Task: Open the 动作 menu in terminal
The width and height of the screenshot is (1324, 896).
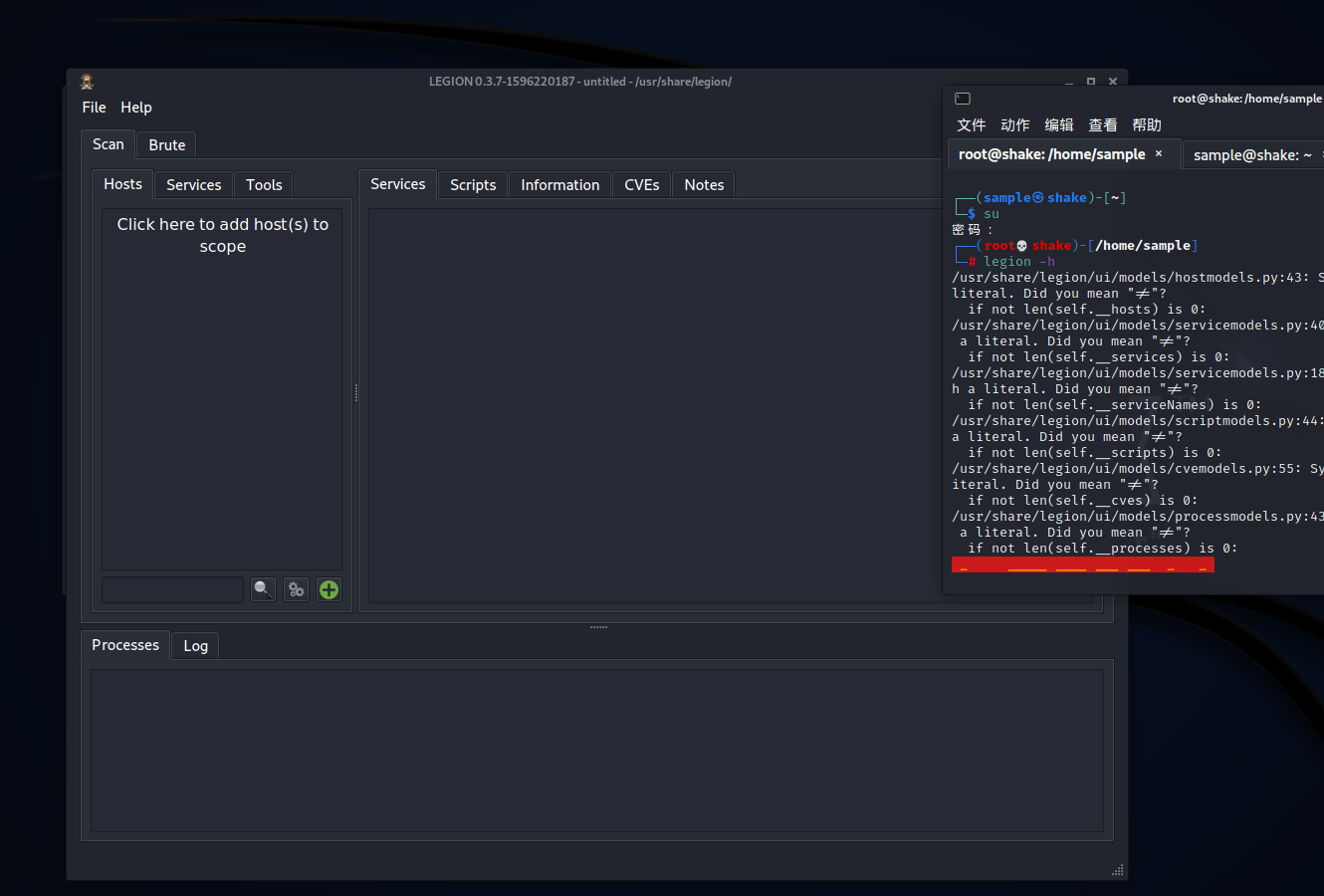Action: 1015,125
